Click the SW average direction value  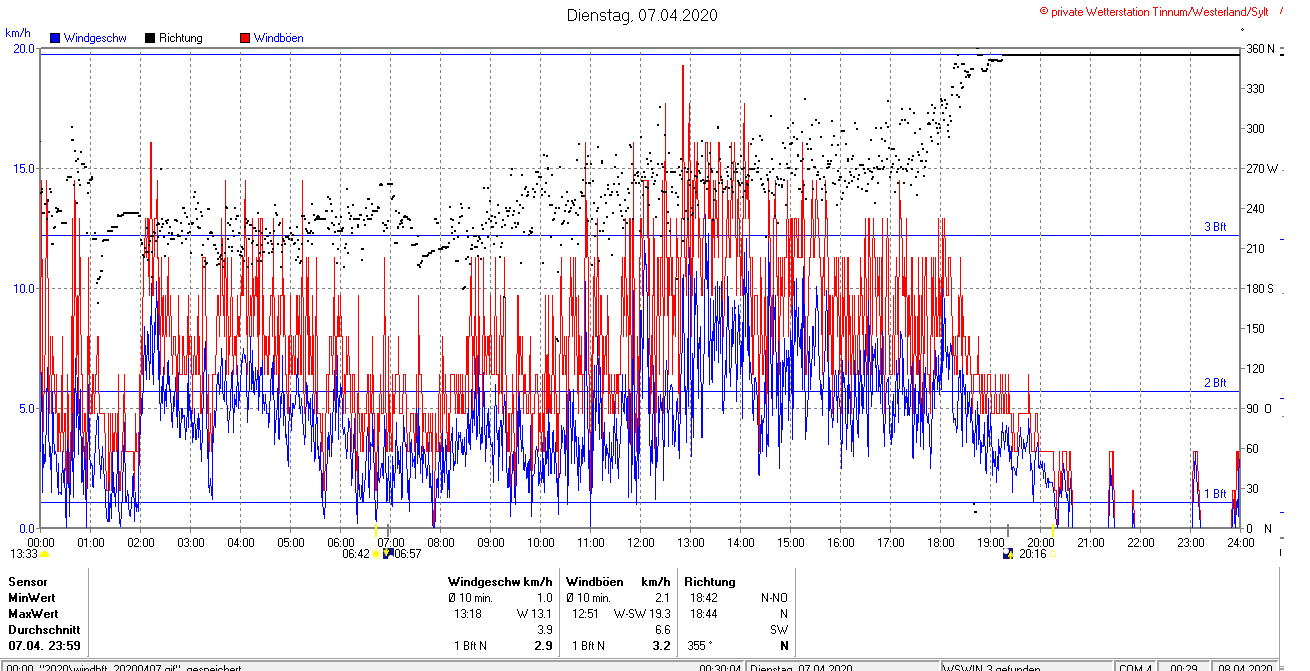coord(779,629)
